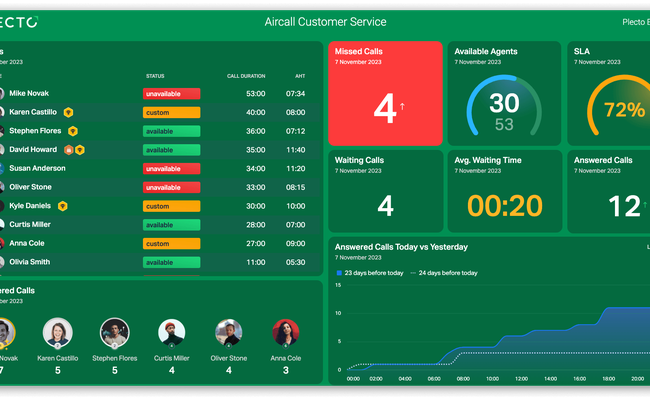Click Susan Anderson's unavailable status badge

point(172,169)
